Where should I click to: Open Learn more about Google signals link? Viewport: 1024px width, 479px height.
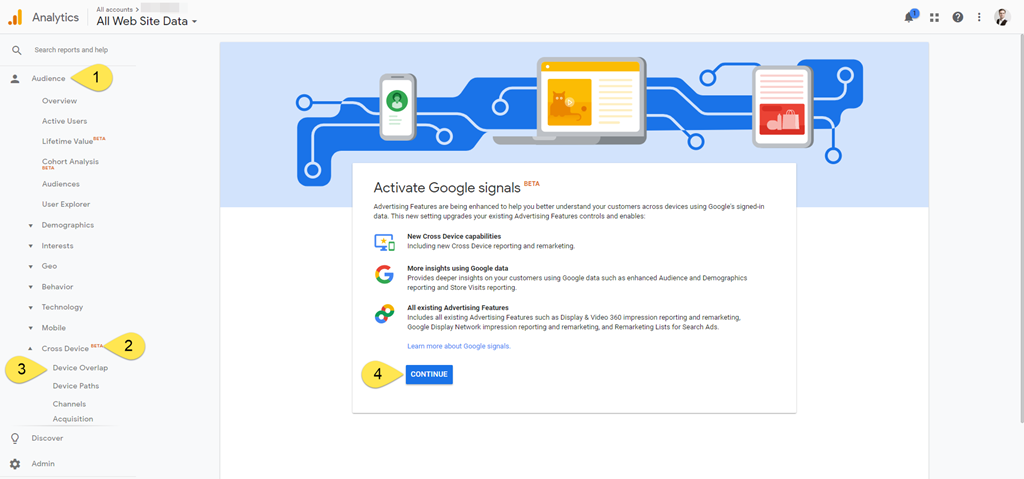click(x=459, y=346)
